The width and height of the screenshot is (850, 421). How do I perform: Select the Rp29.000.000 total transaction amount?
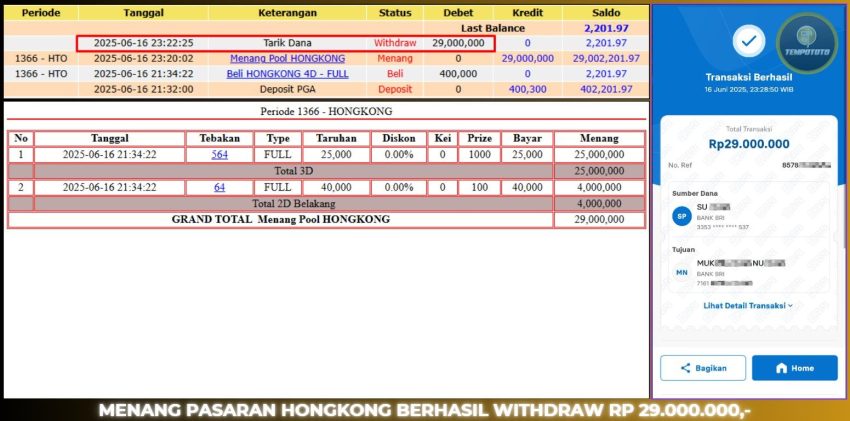pos(749,144)
